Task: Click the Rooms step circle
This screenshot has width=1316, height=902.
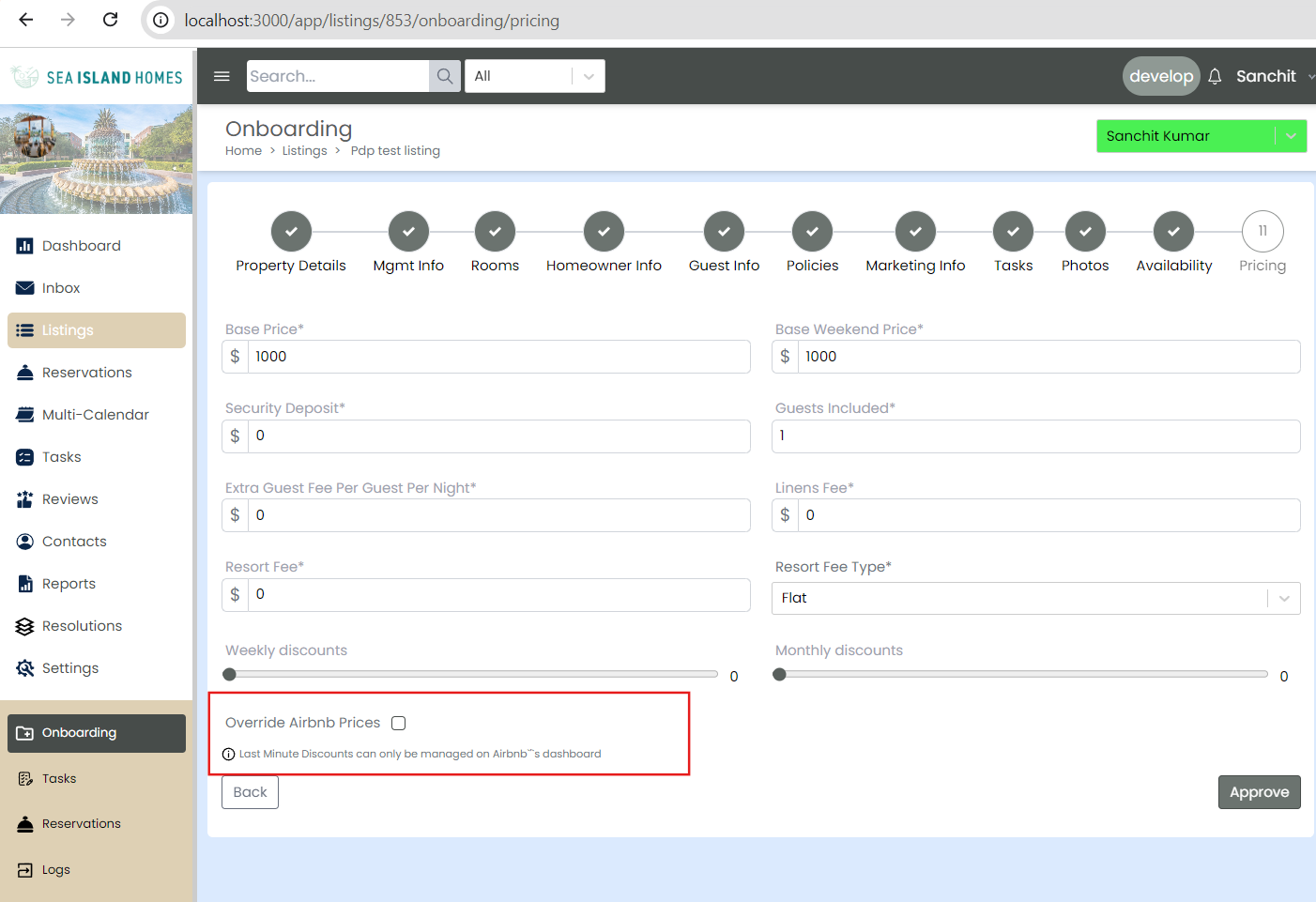Action: point(495,231)
